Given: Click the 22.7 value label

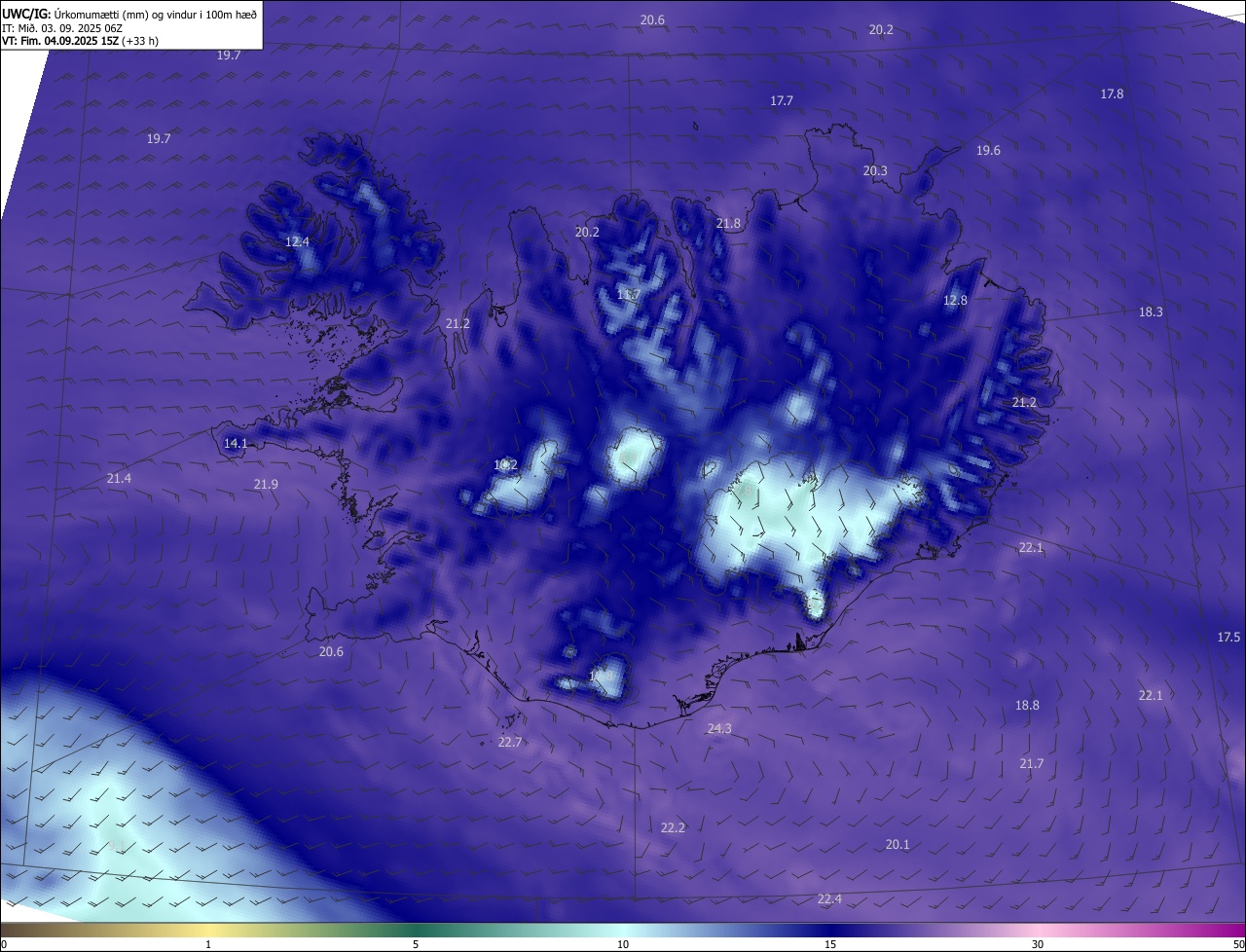Looking at the screenshot, I should tap(510, 743).
